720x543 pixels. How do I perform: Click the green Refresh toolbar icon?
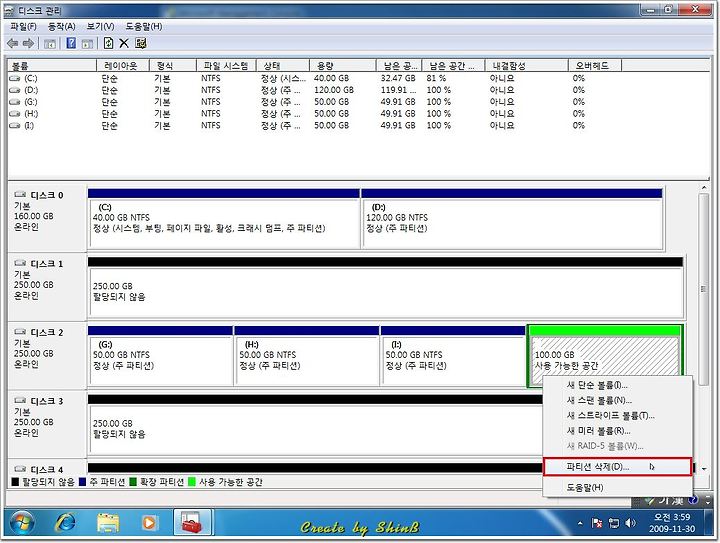click(108, 43)
